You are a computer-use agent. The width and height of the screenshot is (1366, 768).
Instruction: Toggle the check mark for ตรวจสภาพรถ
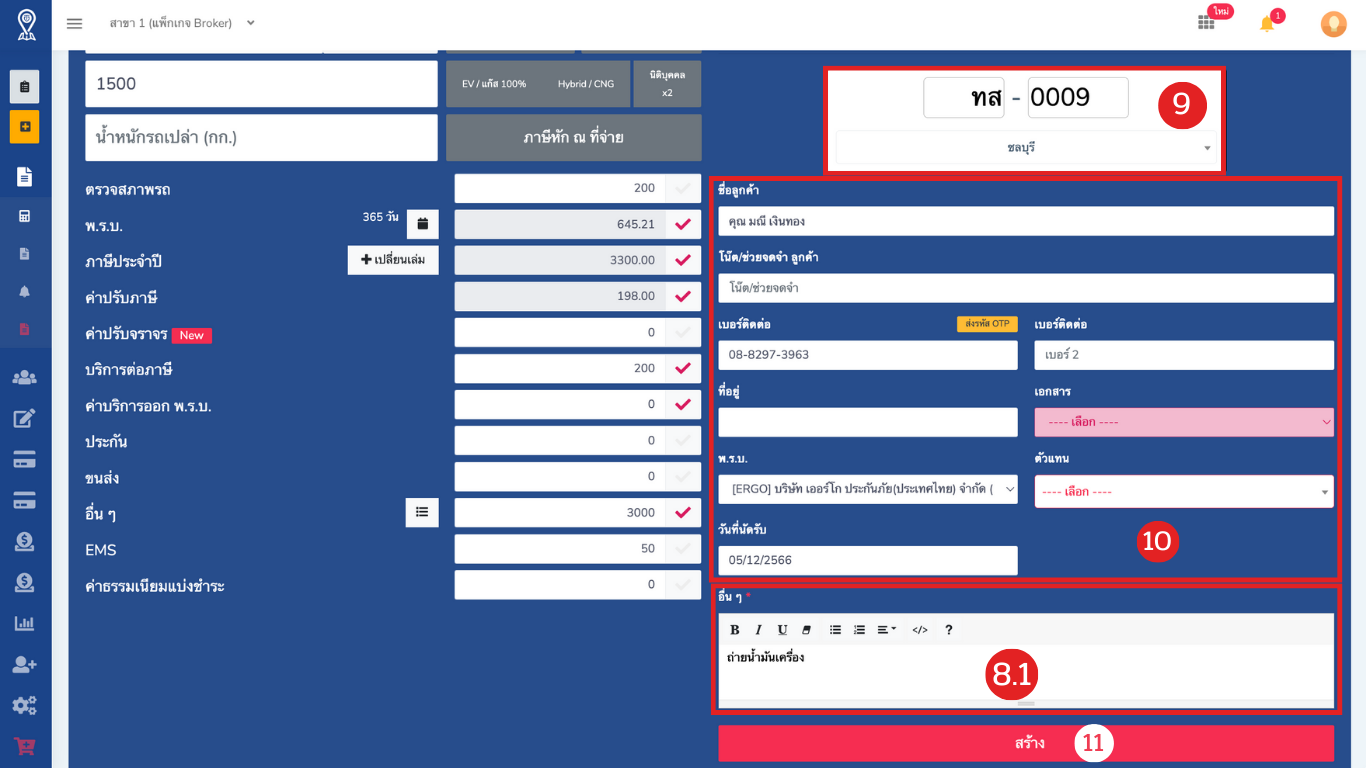click(x=683, y=188)
